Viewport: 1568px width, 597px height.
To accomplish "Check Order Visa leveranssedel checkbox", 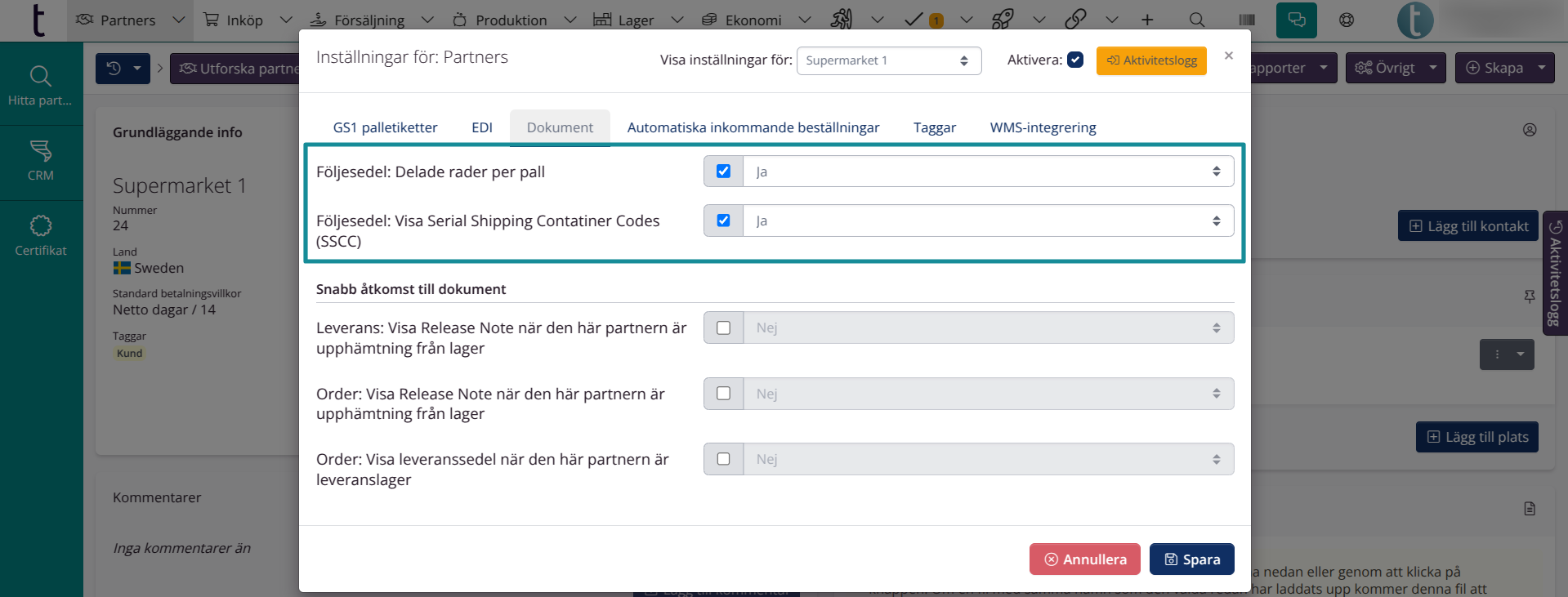I will [x=723, y=459].
